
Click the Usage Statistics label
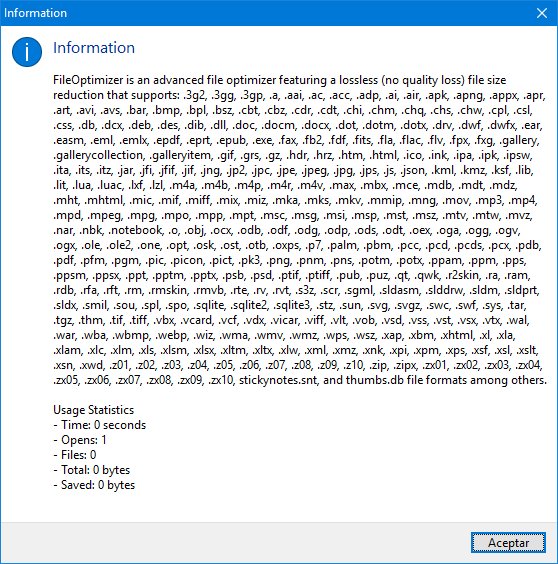click(94, 410)
